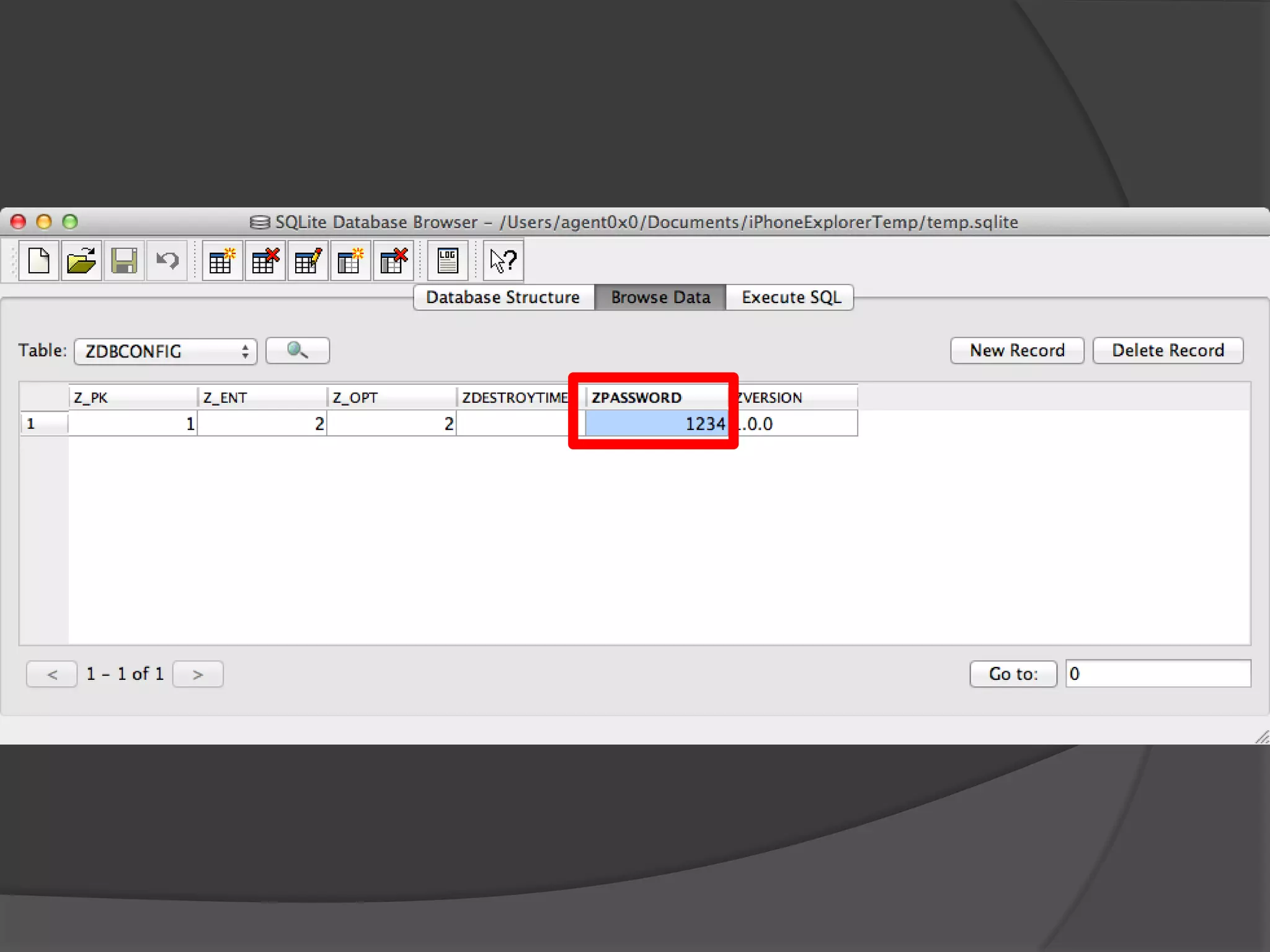Image resolution: width=1270 pixels, height=952 pixels.
Task: Switch to the Database Structure tab
Action: click(503, 297)
